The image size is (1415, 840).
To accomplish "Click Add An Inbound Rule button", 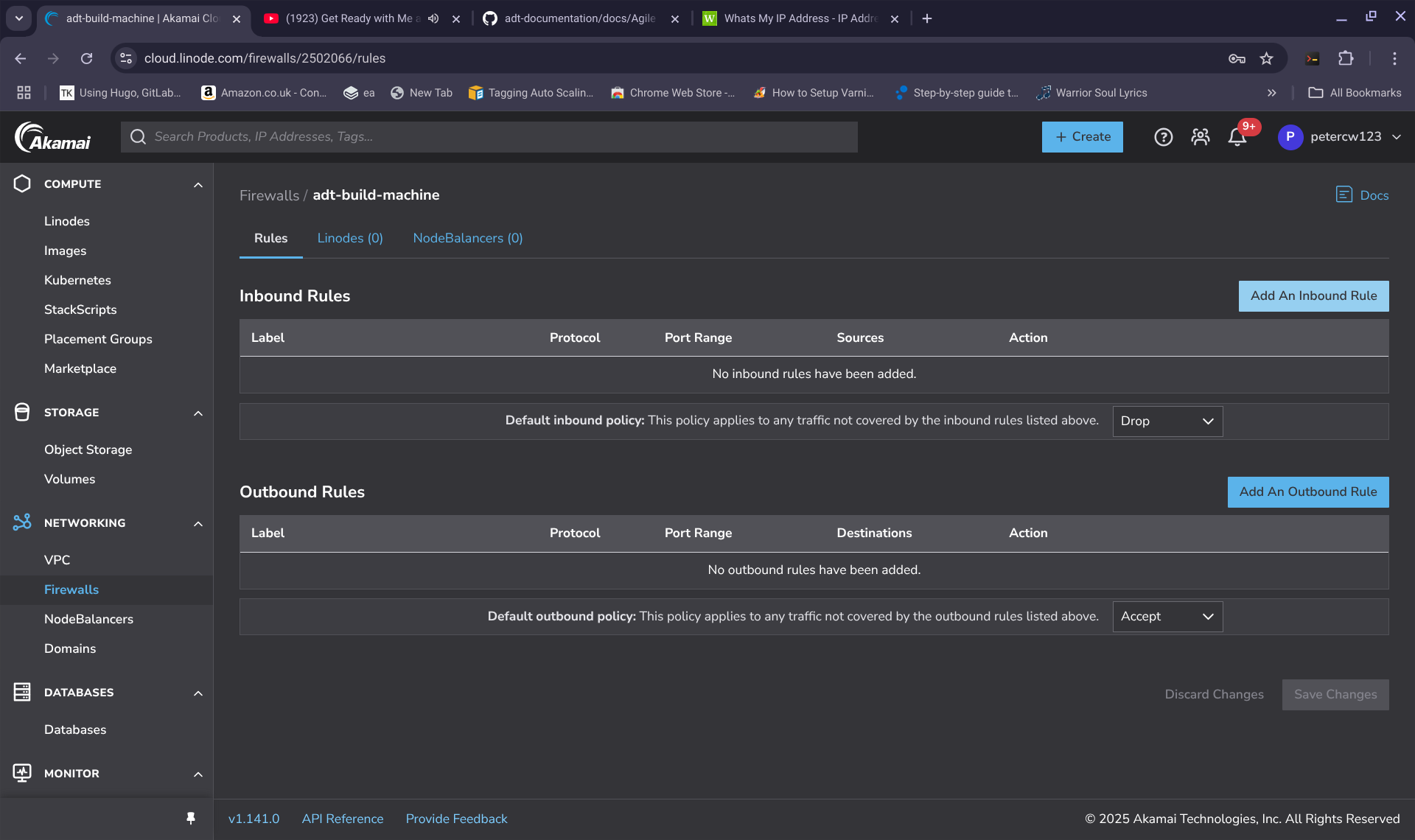I will tap(1313, 295).
